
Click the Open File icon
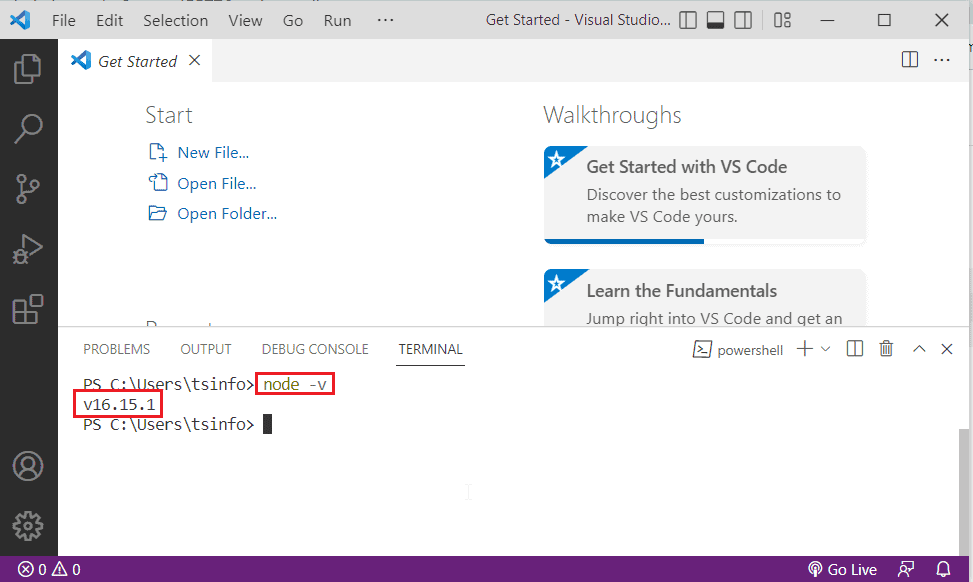coord(158,182)
